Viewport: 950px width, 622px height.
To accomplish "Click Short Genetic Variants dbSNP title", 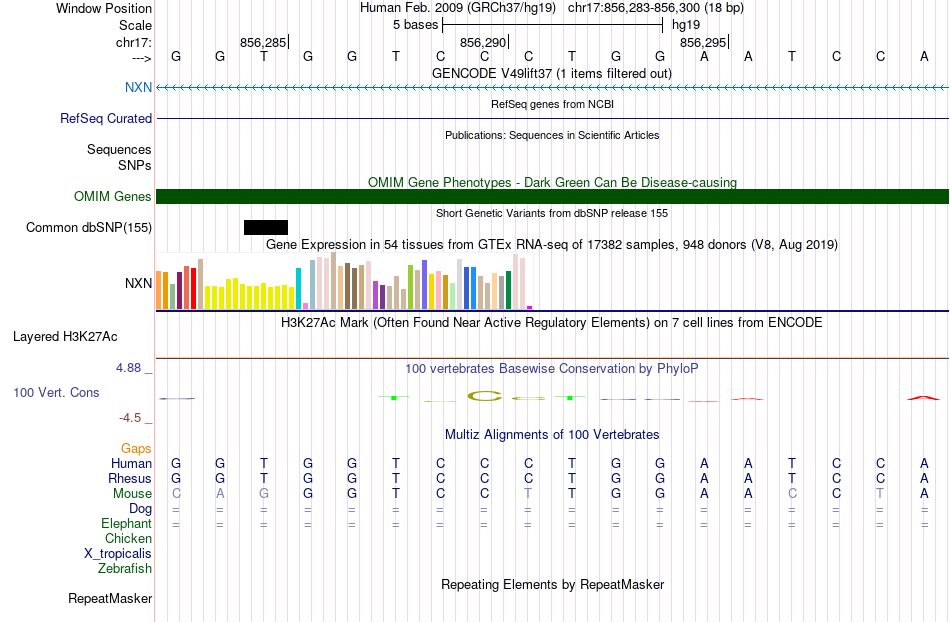I will pyautogui.click(x=552, y=213).
